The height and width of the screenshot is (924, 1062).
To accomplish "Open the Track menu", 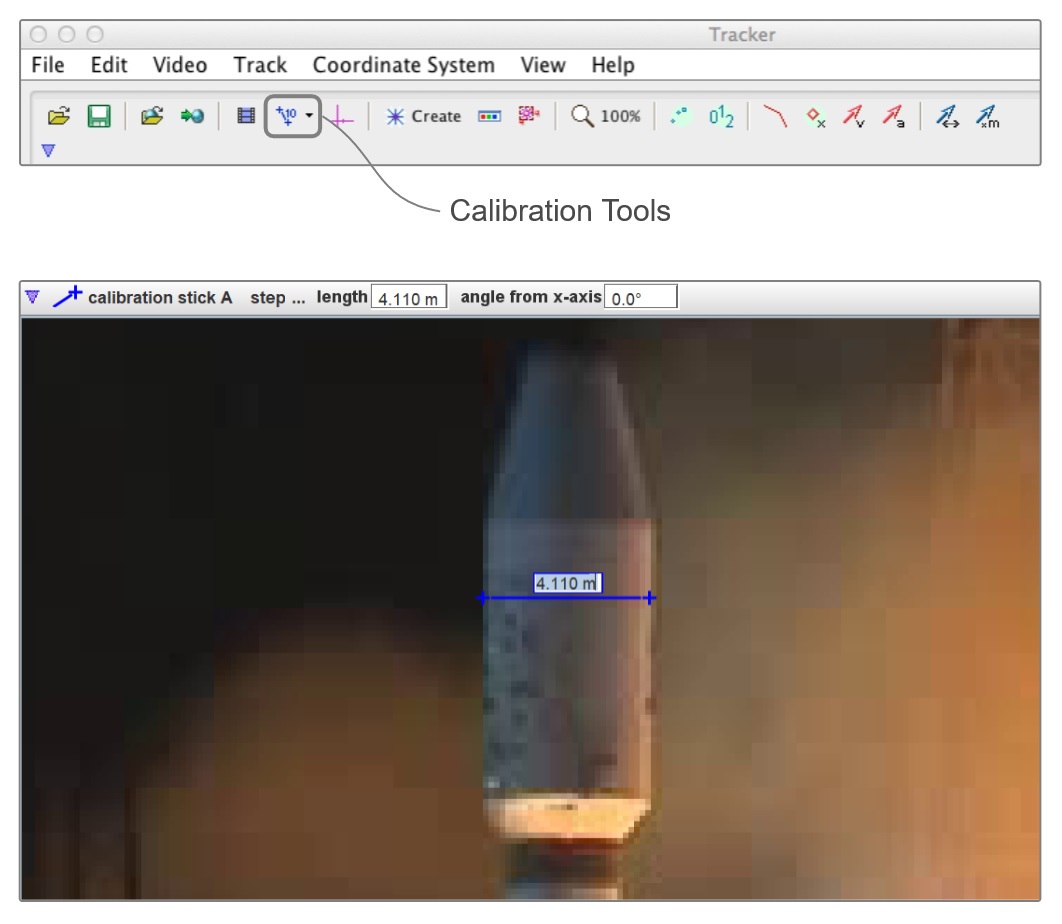I will (259, 65).
